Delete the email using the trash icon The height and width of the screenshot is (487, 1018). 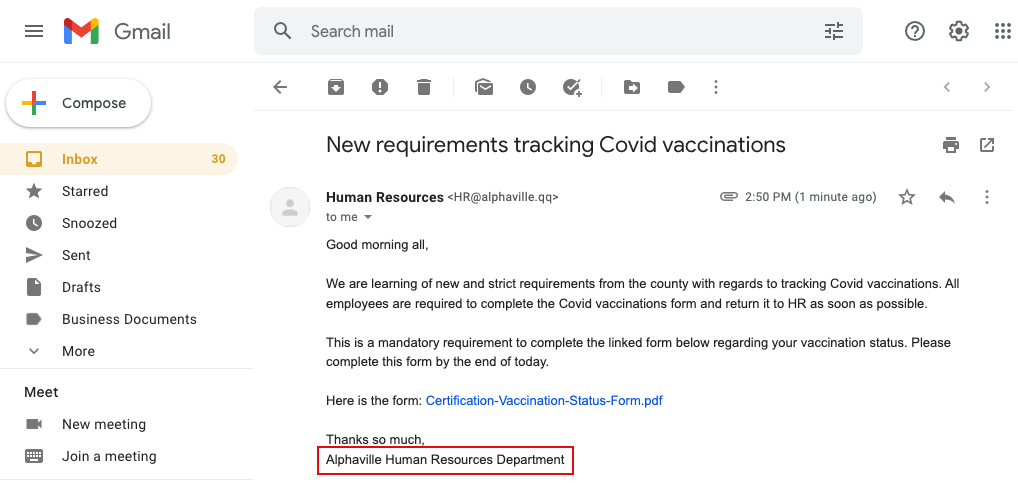[424, 87]
